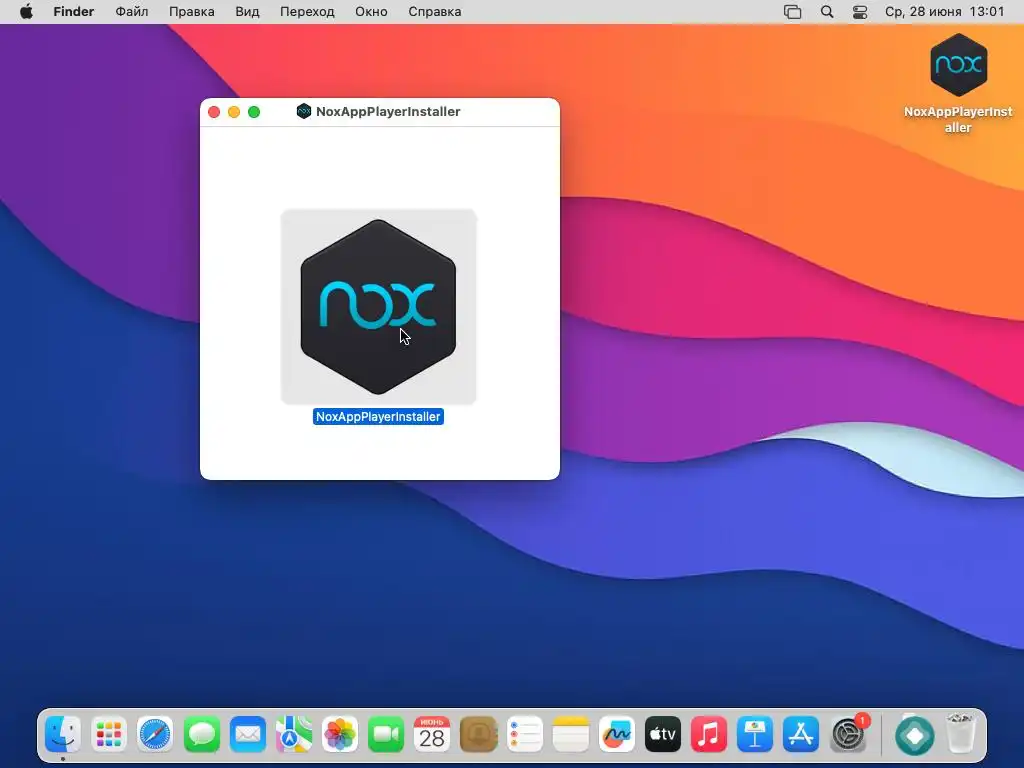Open the Apple TV app from the Dock
The width and height of the screenshot is (1024, 768).
(x=663, y=734)
